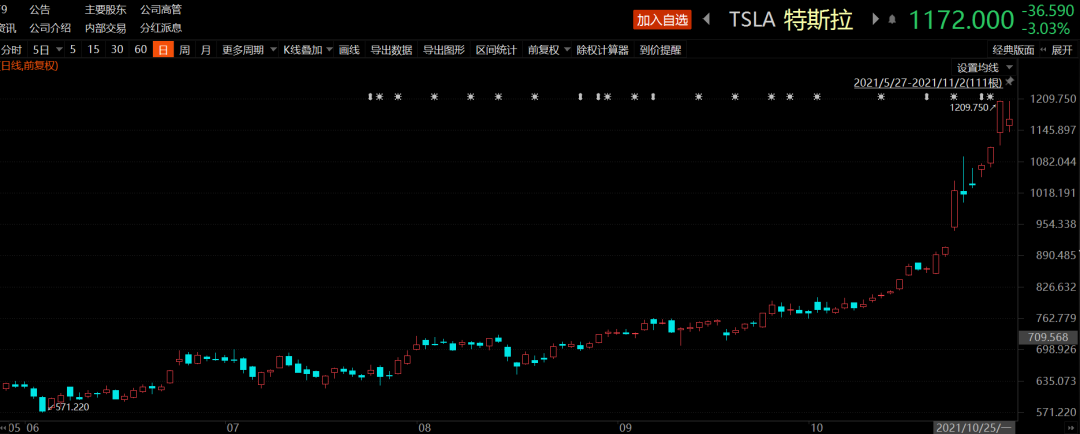Viewport: 1080px width, 434px height.
Task: Open 内部交易 insider trading
Action: (x=107, y=28)
